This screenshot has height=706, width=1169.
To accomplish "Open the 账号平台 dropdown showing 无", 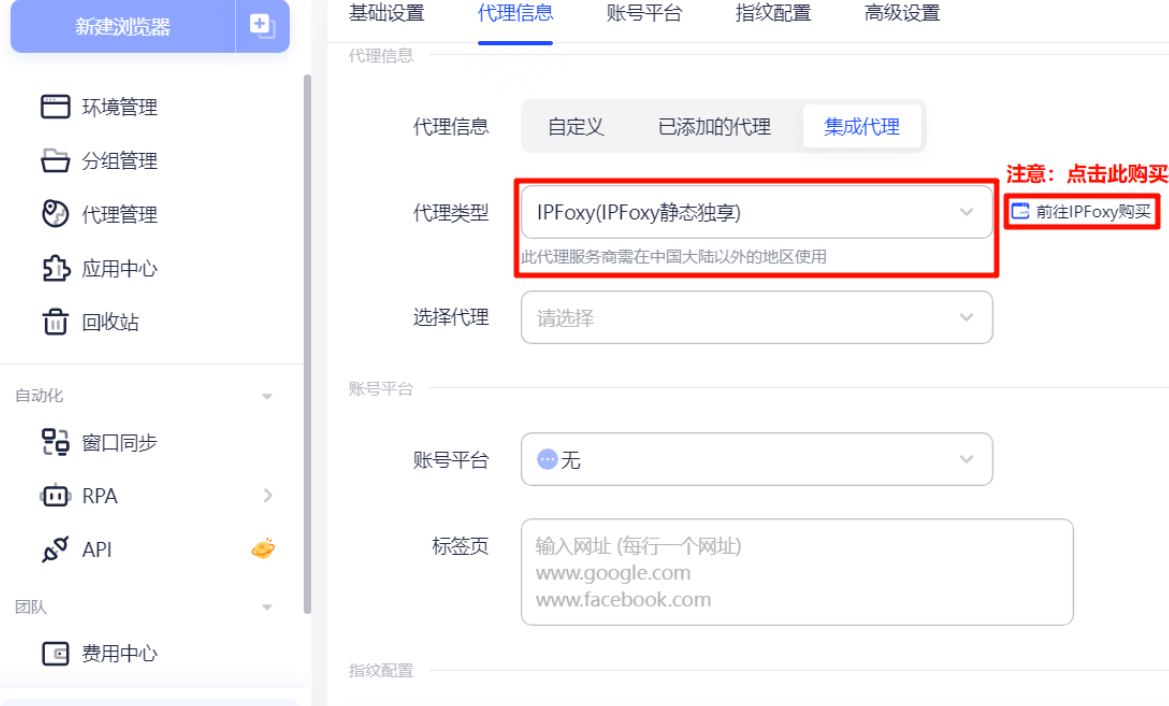I will (x=757, y=459).
